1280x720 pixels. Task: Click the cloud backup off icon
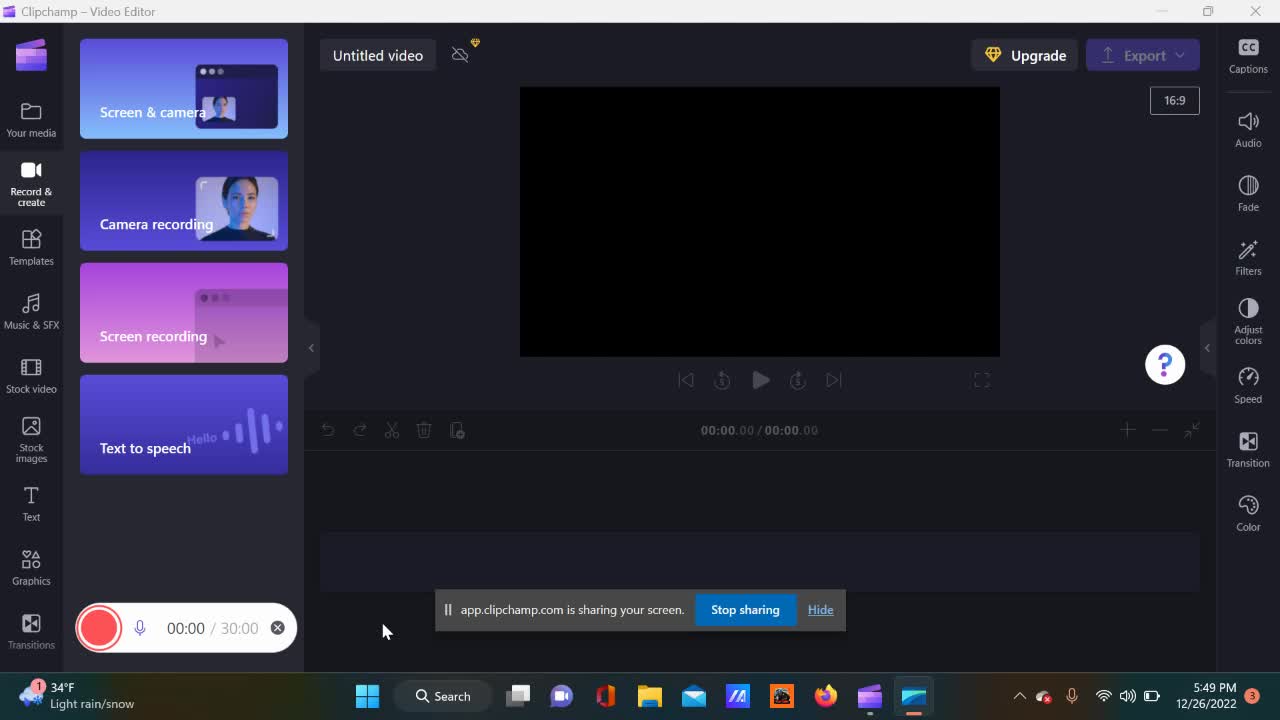tap(461, 55)
